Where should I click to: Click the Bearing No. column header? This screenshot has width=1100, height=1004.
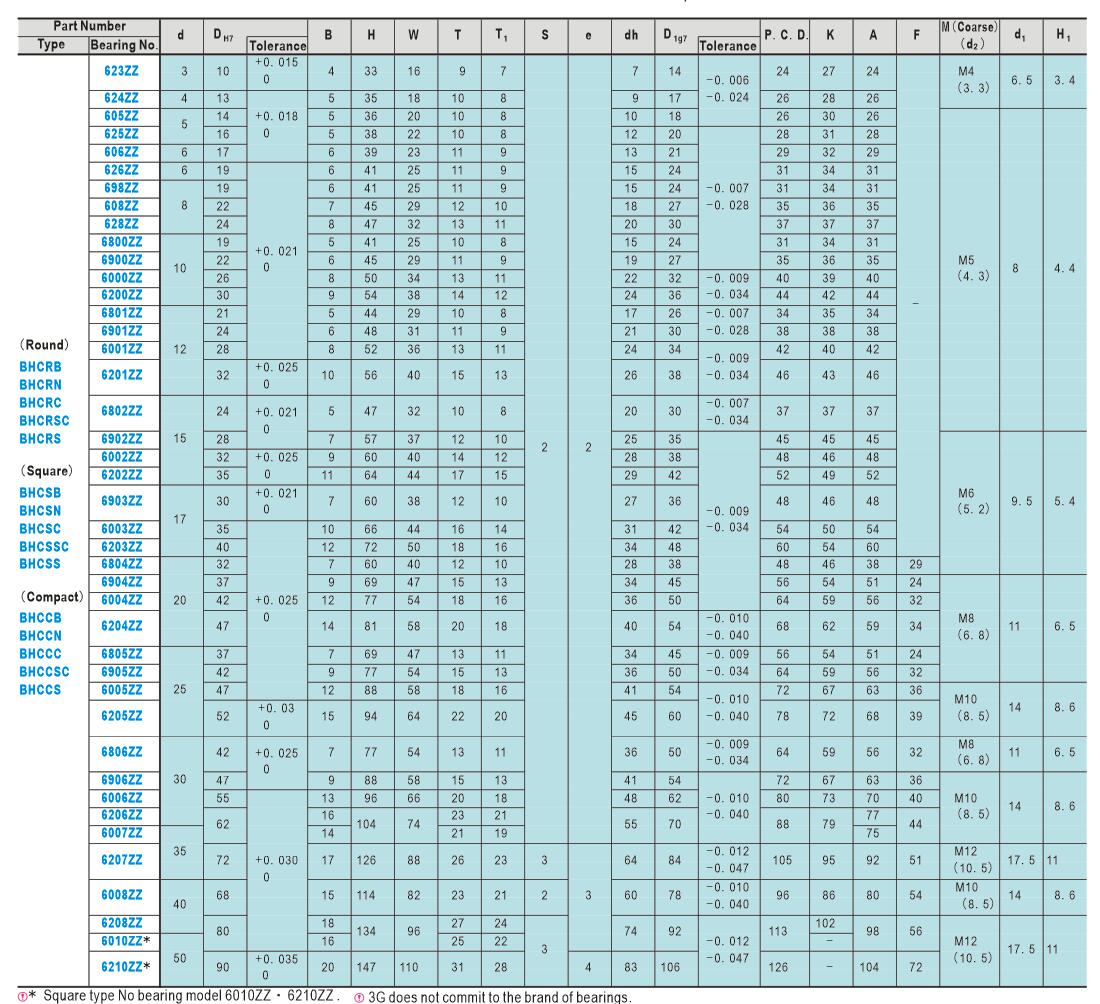pyautogui.click(x=124, y=45)
